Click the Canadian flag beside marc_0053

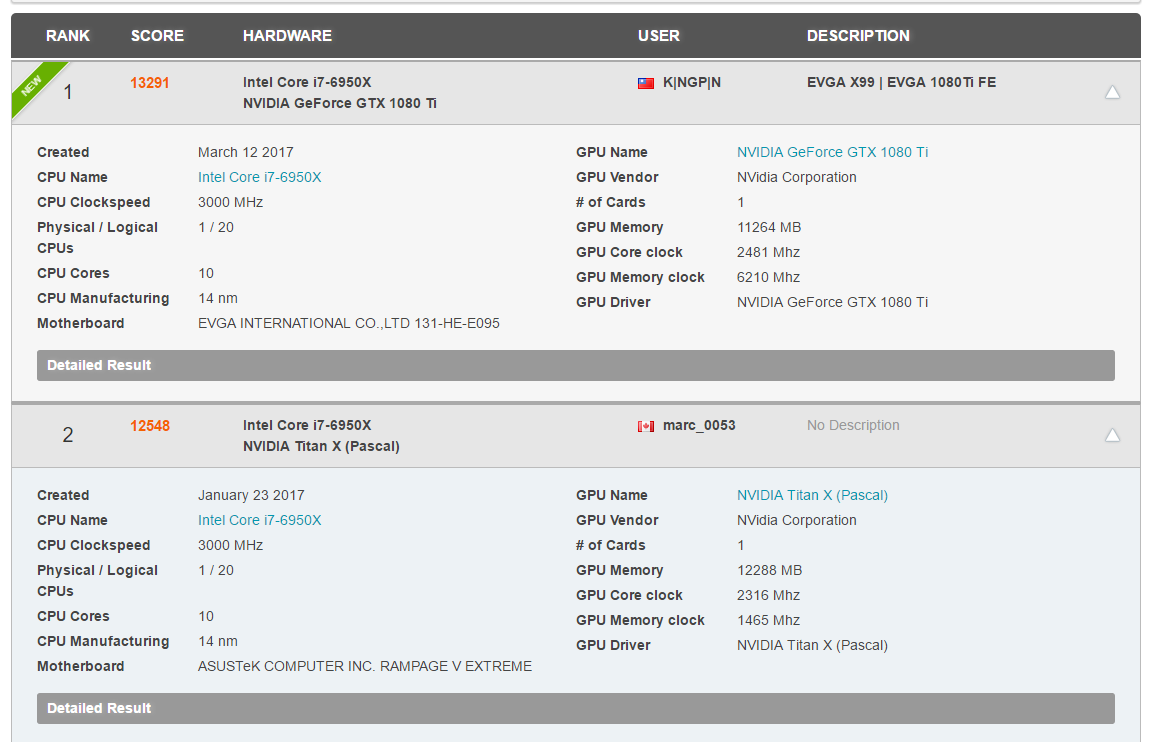point(646,426)
